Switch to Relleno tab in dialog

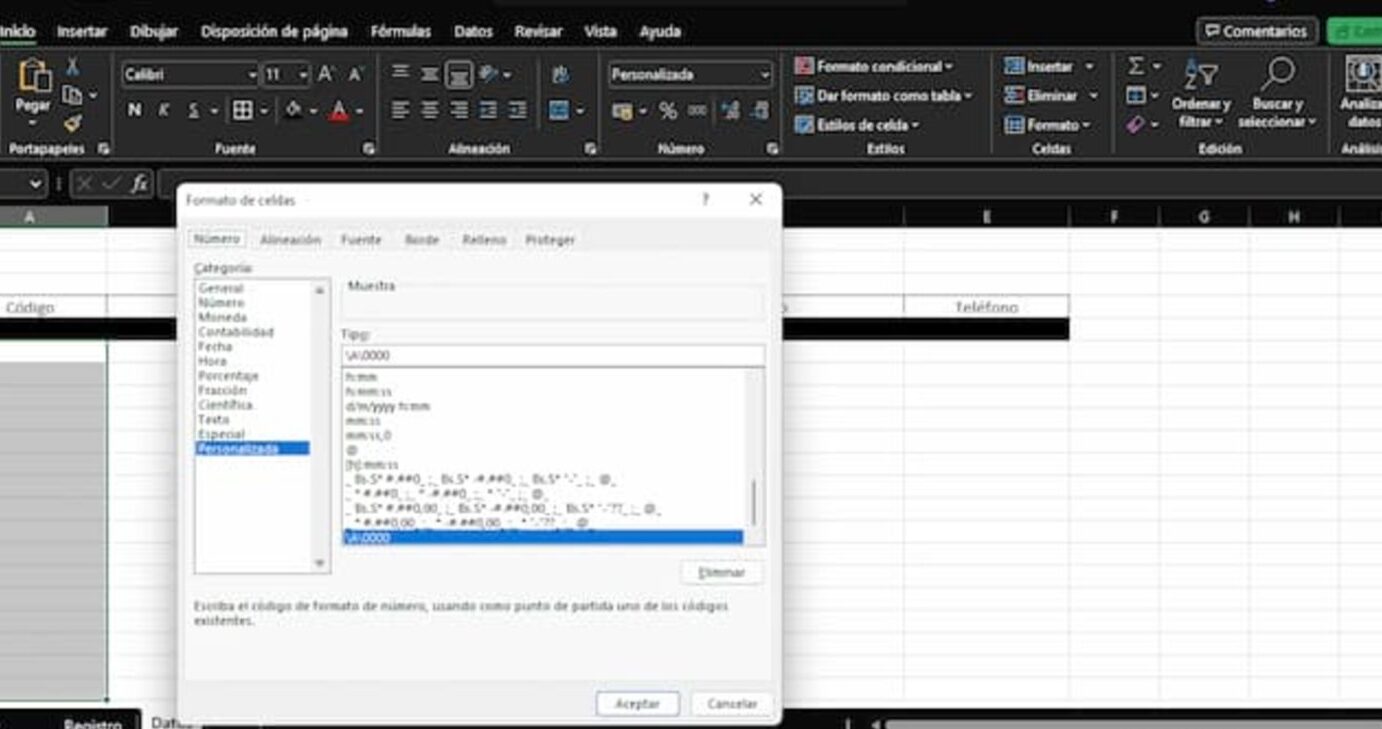(x=484, y=240)
